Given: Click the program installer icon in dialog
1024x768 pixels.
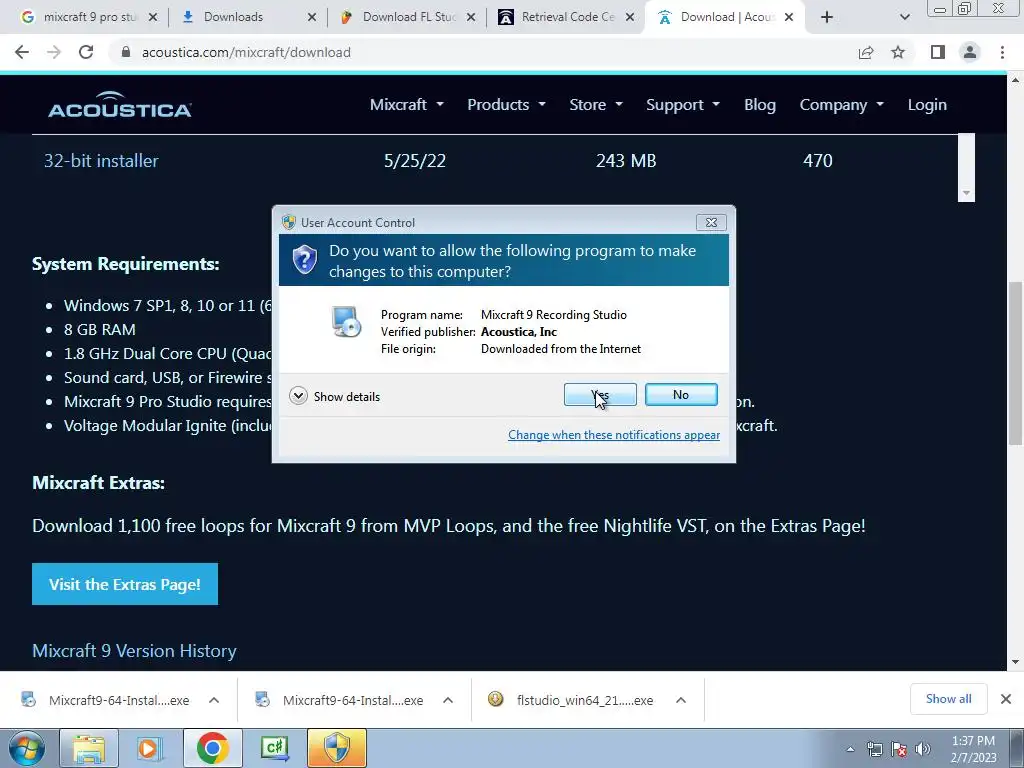Looking at the screenshot, I should (x=345, y=321).
